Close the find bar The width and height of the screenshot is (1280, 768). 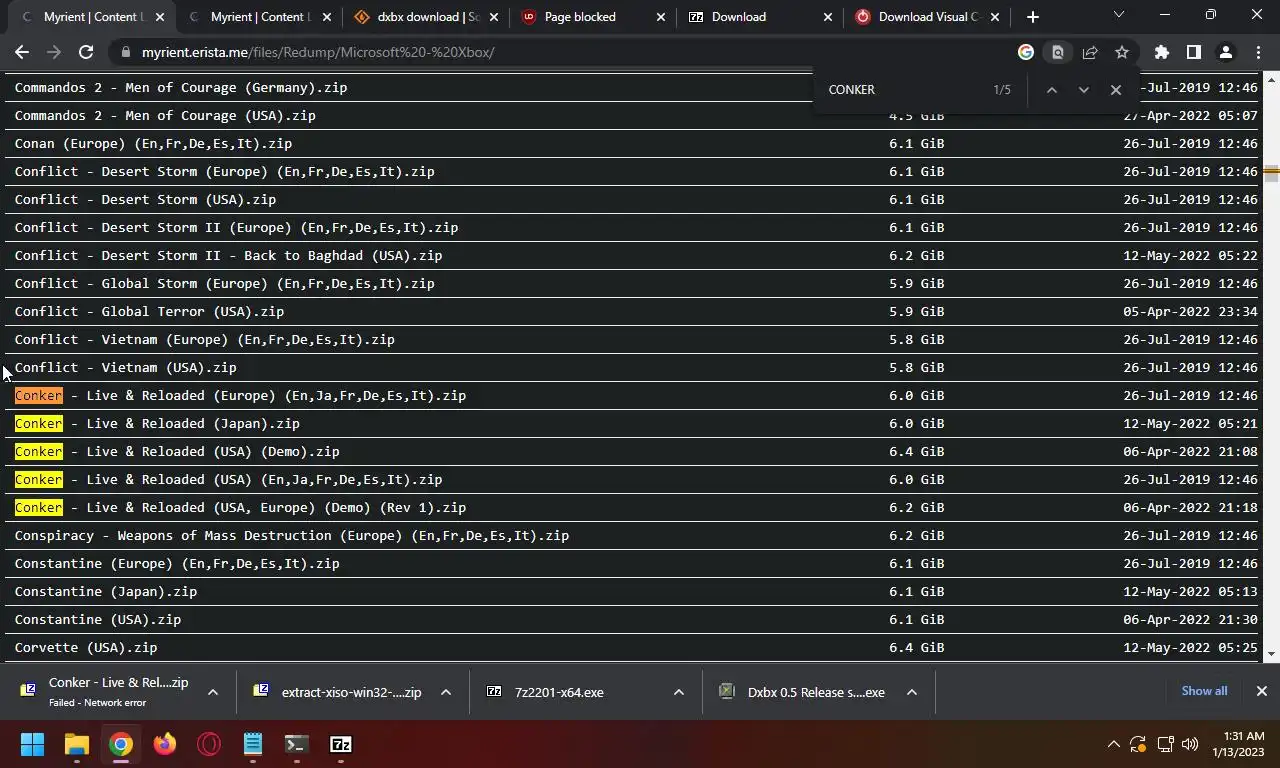[x=1116, y=89]
